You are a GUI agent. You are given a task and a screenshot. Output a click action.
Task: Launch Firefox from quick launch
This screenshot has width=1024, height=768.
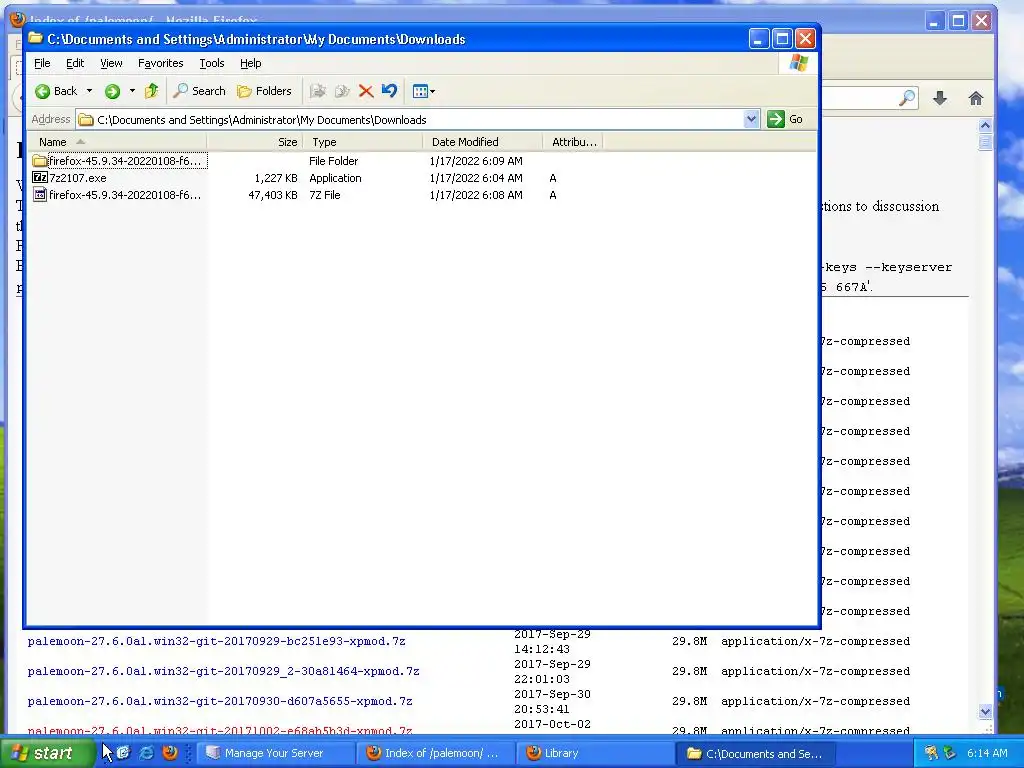170,753
